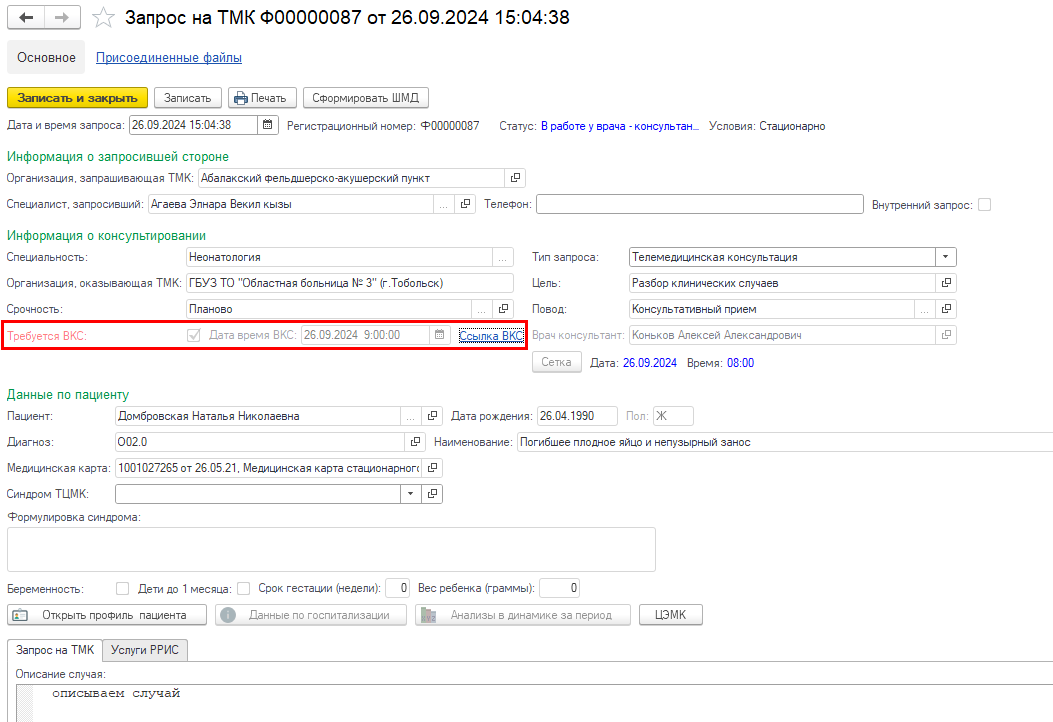Open selection list for Специальность field
This screenshot has height=722, width=1053.
[504, 257]
